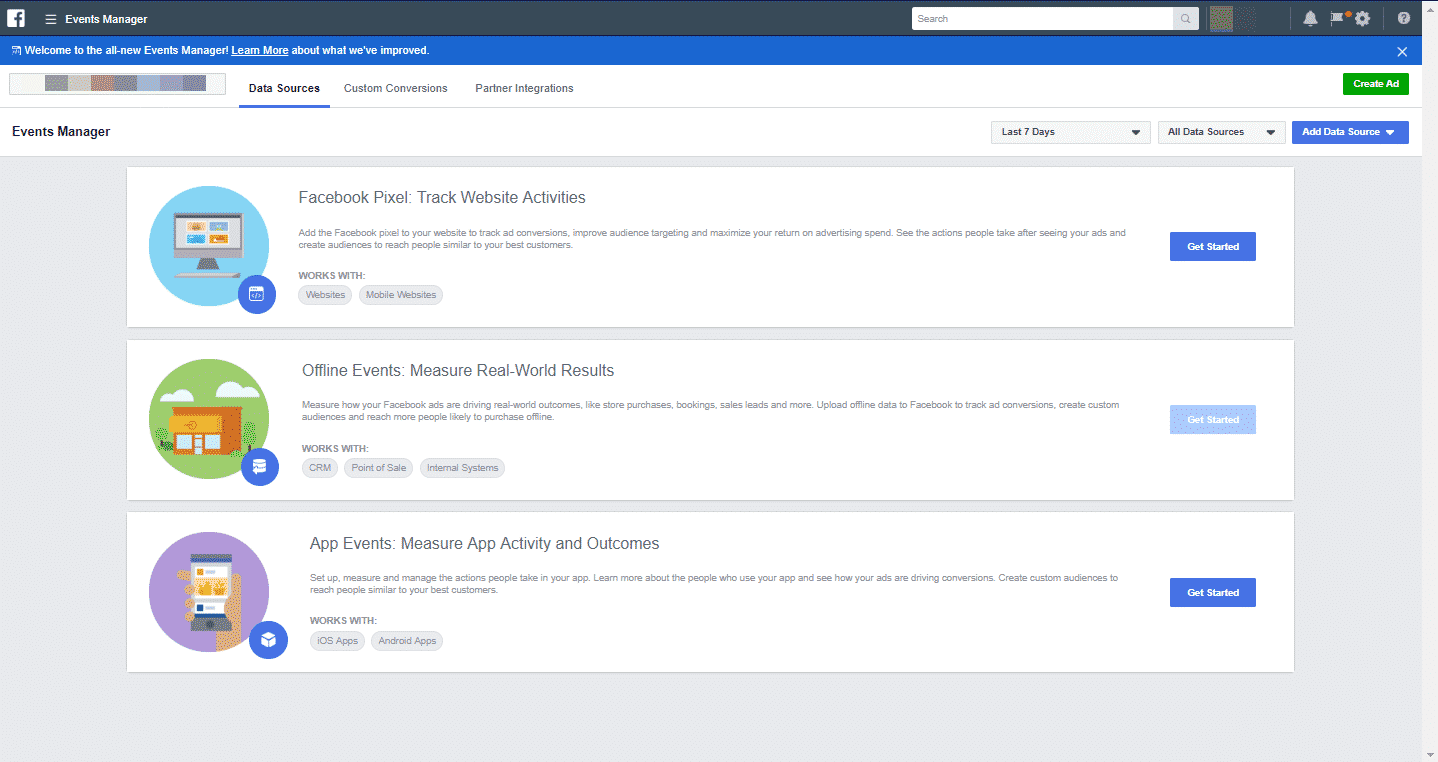The image size is (1438, 762).
Task: Click the search magnifier button
Action: (x=1186, y=19)
